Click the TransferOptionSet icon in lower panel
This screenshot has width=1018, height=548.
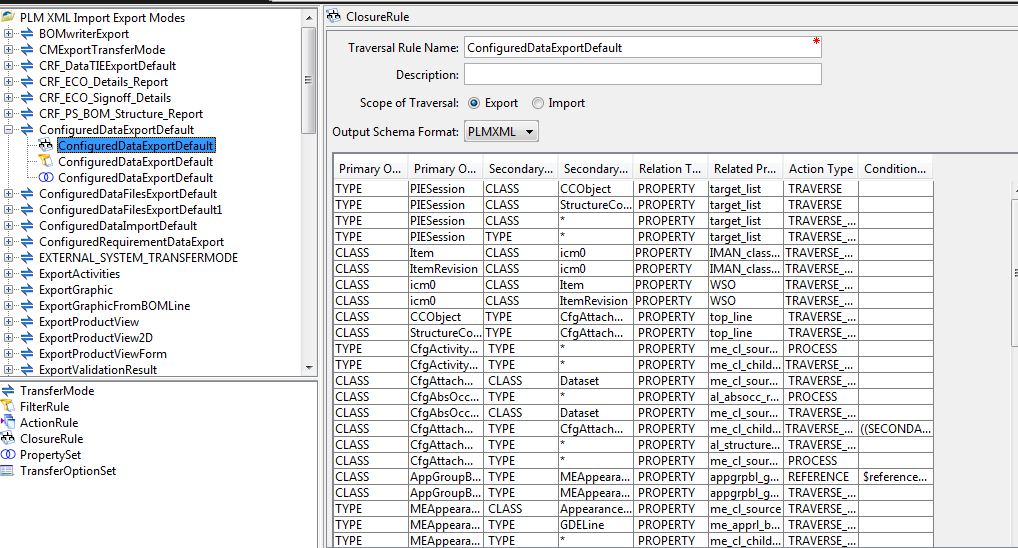click(x=8, y=471)
